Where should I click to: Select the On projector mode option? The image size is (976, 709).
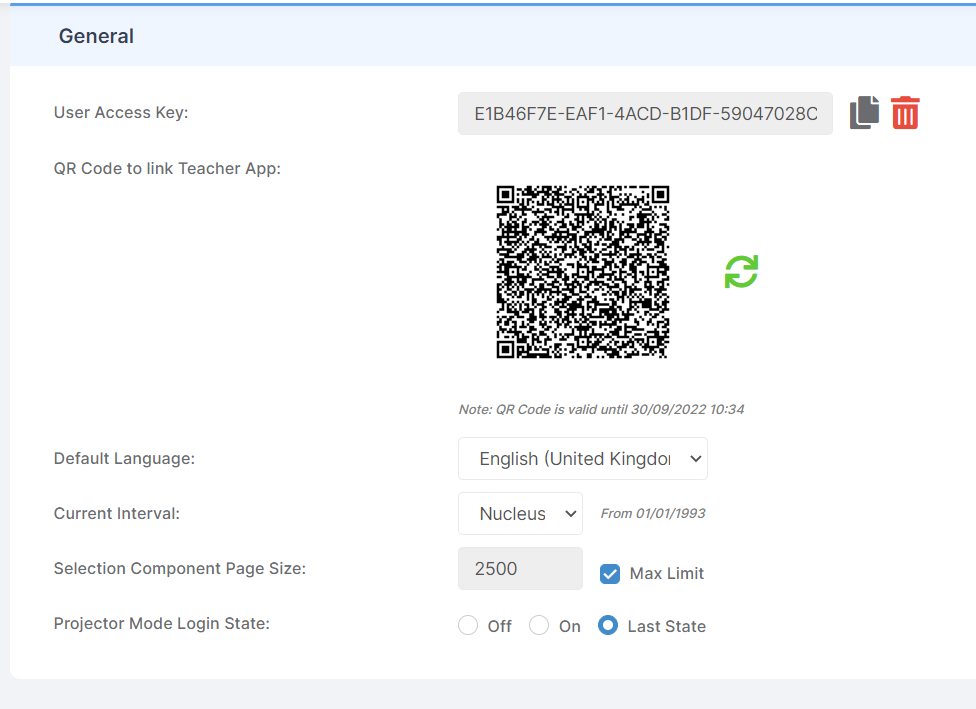pyautogui.click(x=539, y=625)
